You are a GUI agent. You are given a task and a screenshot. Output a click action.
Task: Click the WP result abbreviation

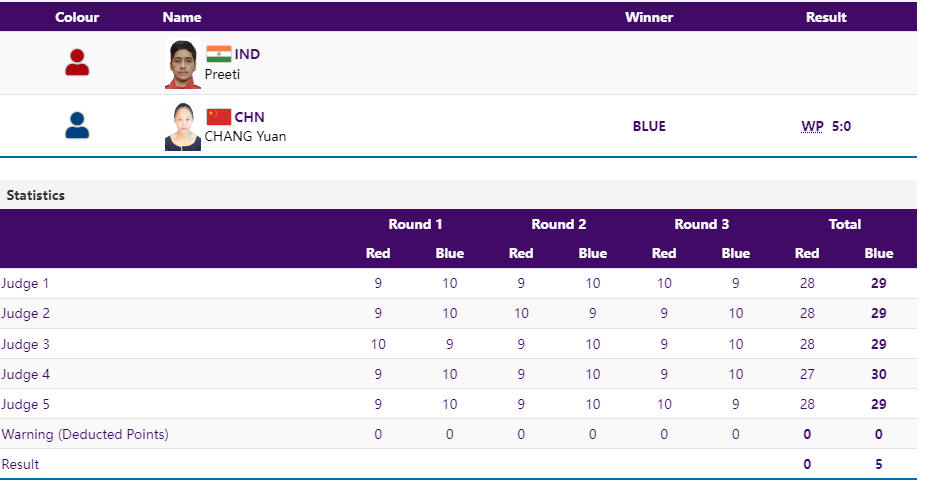click(812, 126)
